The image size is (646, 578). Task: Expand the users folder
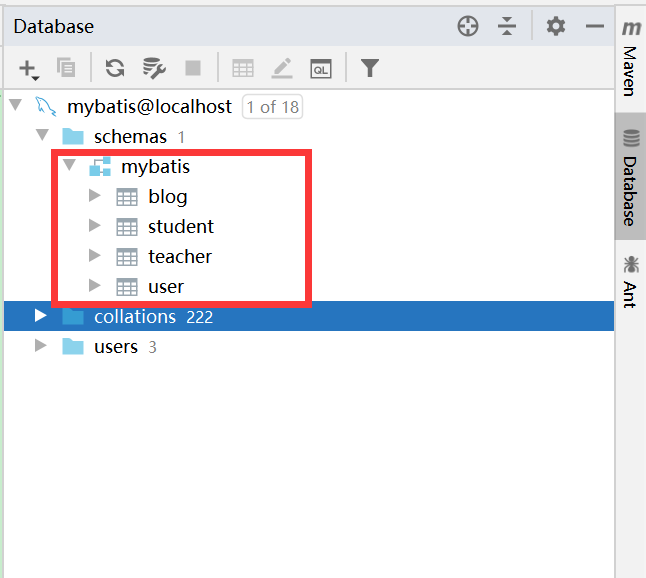click(40, 345)
